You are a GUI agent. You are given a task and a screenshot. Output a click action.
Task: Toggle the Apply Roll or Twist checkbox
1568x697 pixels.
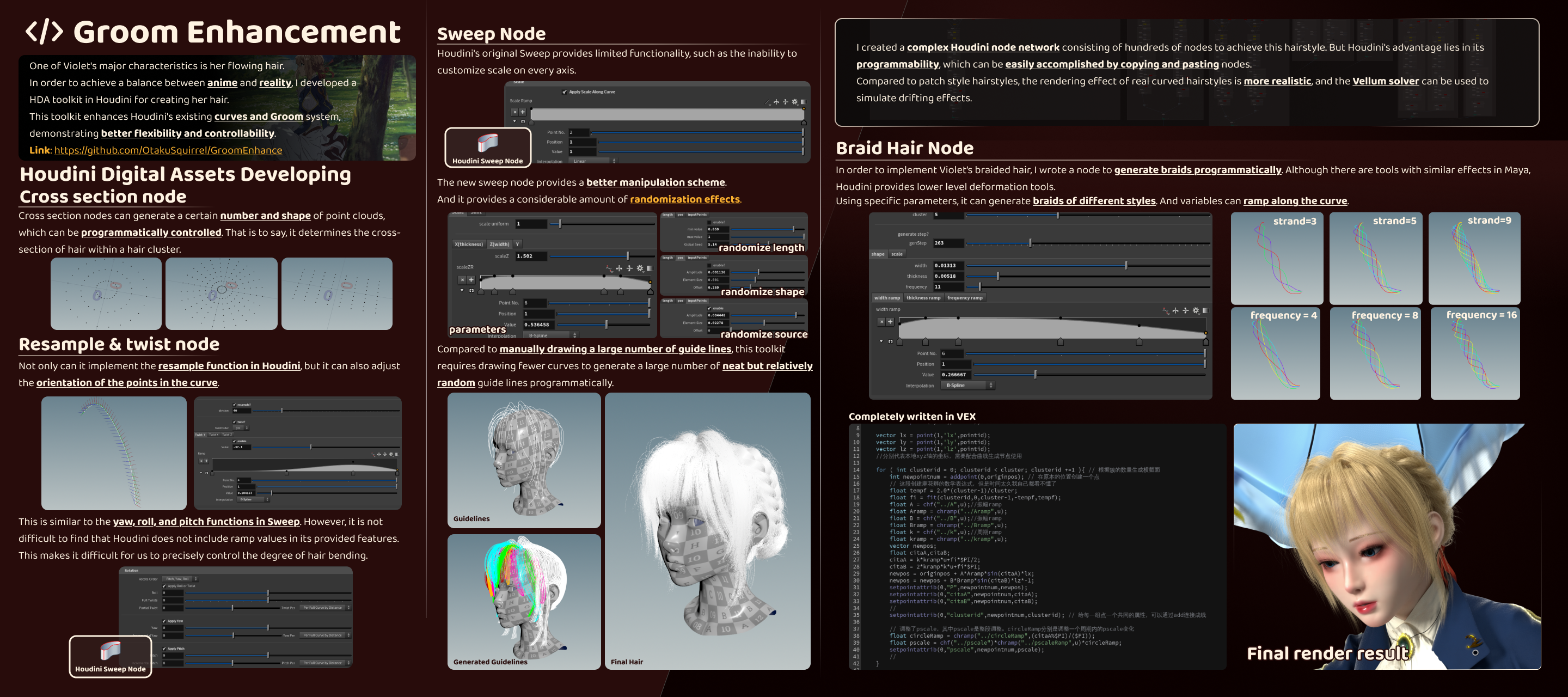[x=164, y=586]
